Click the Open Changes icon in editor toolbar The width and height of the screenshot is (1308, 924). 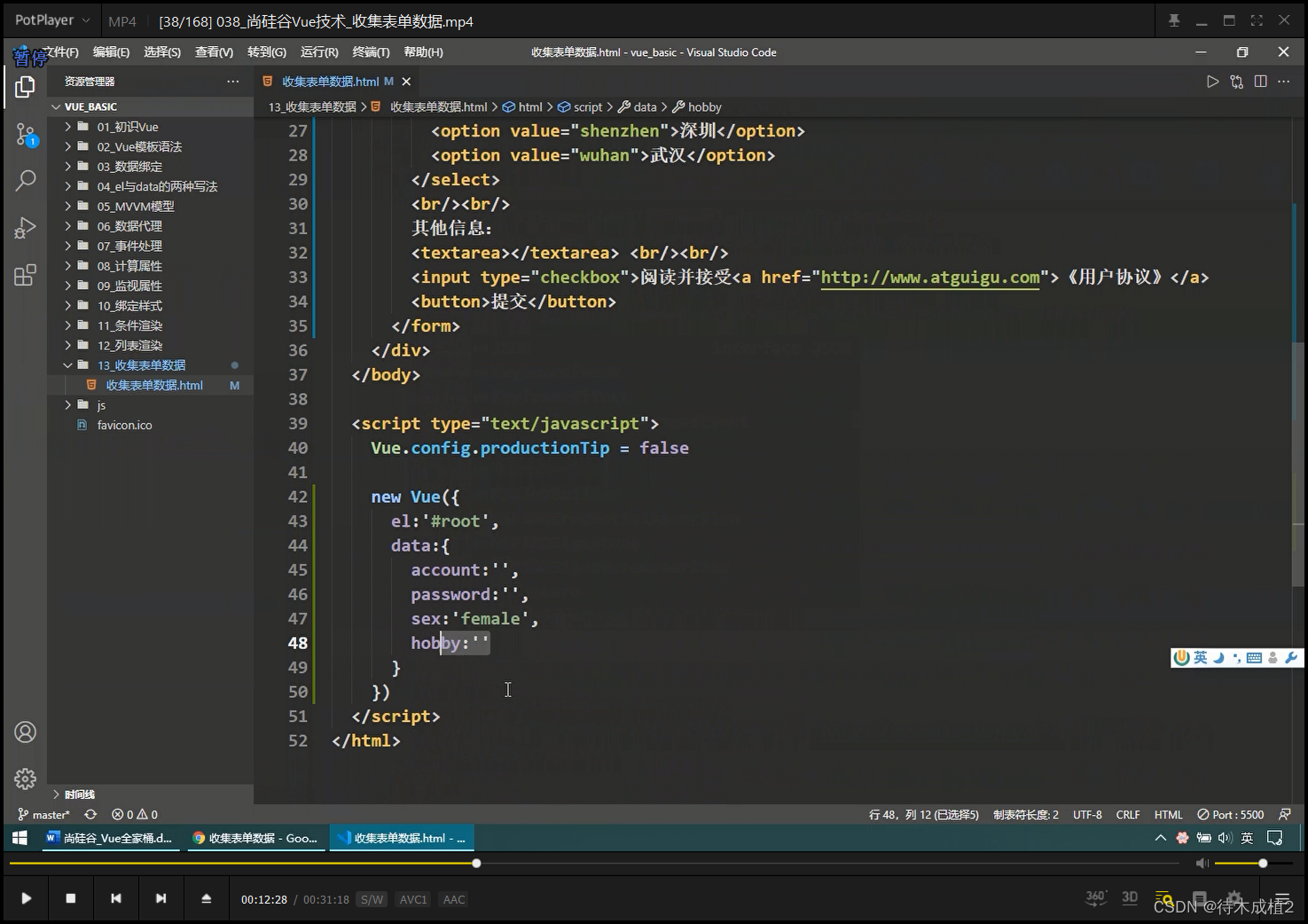coord(1236,82)
